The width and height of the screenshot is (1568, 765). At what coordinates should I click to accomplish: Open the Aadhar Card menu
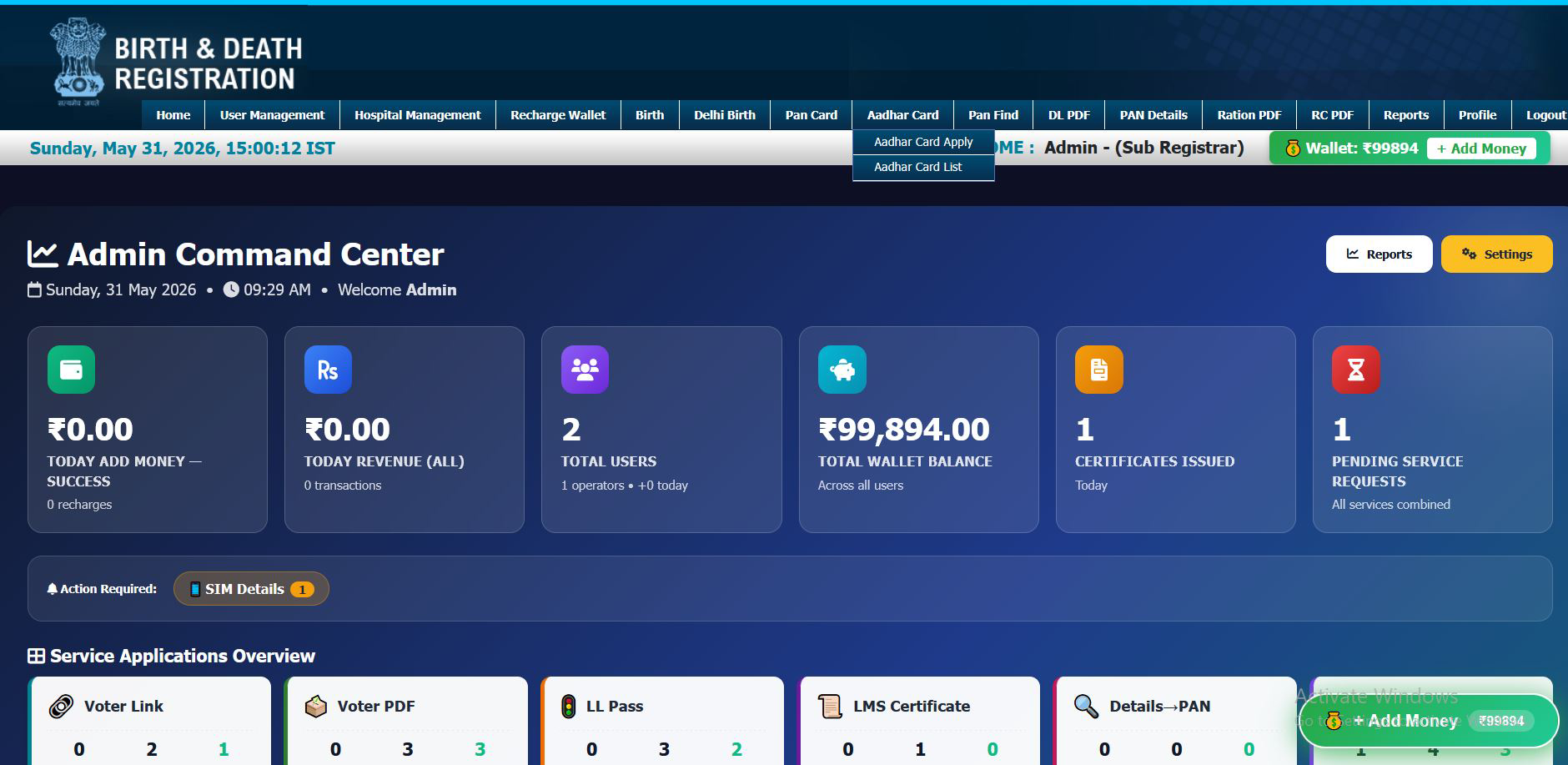point(902,115)
